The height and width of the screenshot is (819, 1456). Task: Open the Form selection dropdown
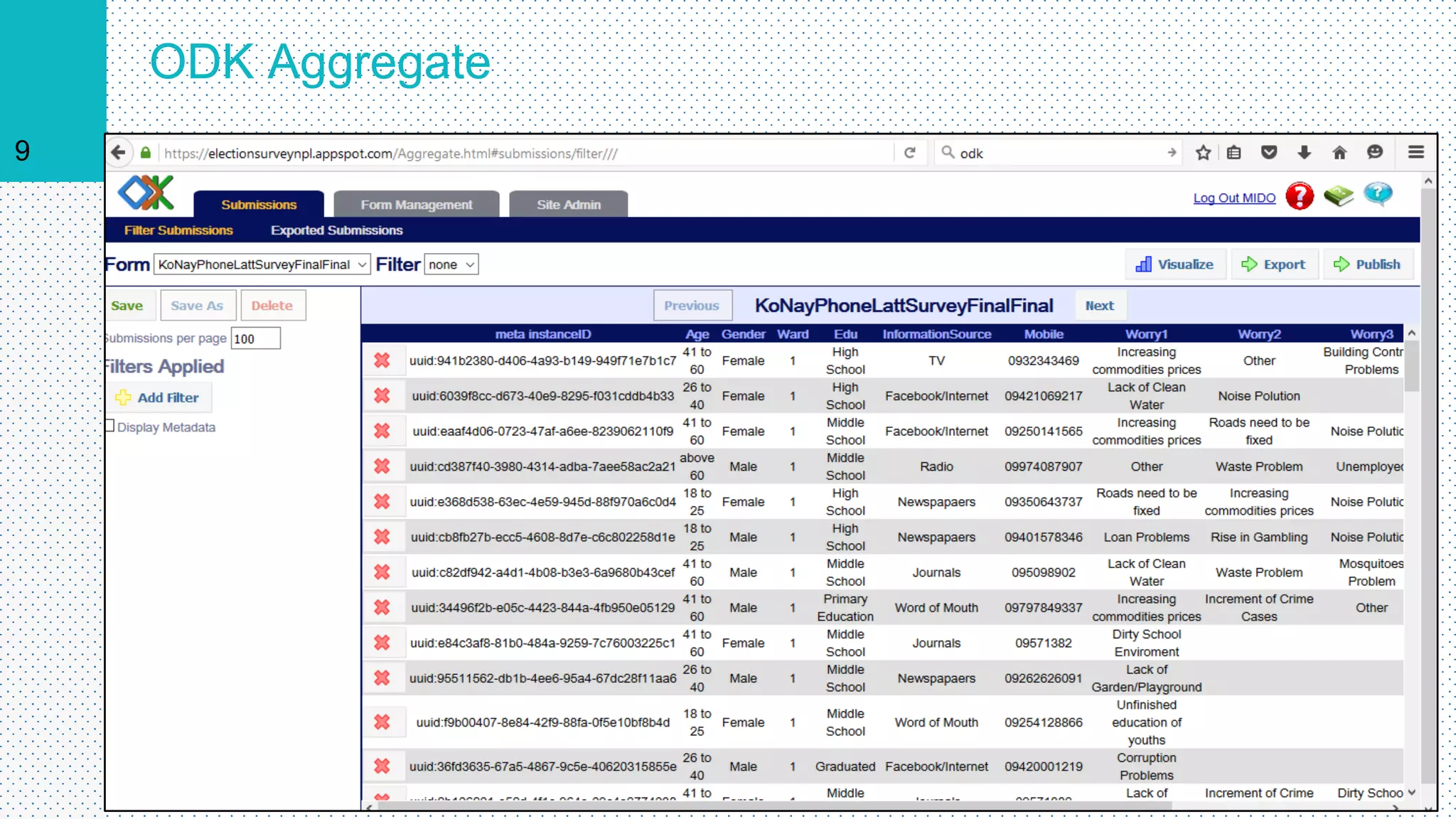(x=262, y=264)
